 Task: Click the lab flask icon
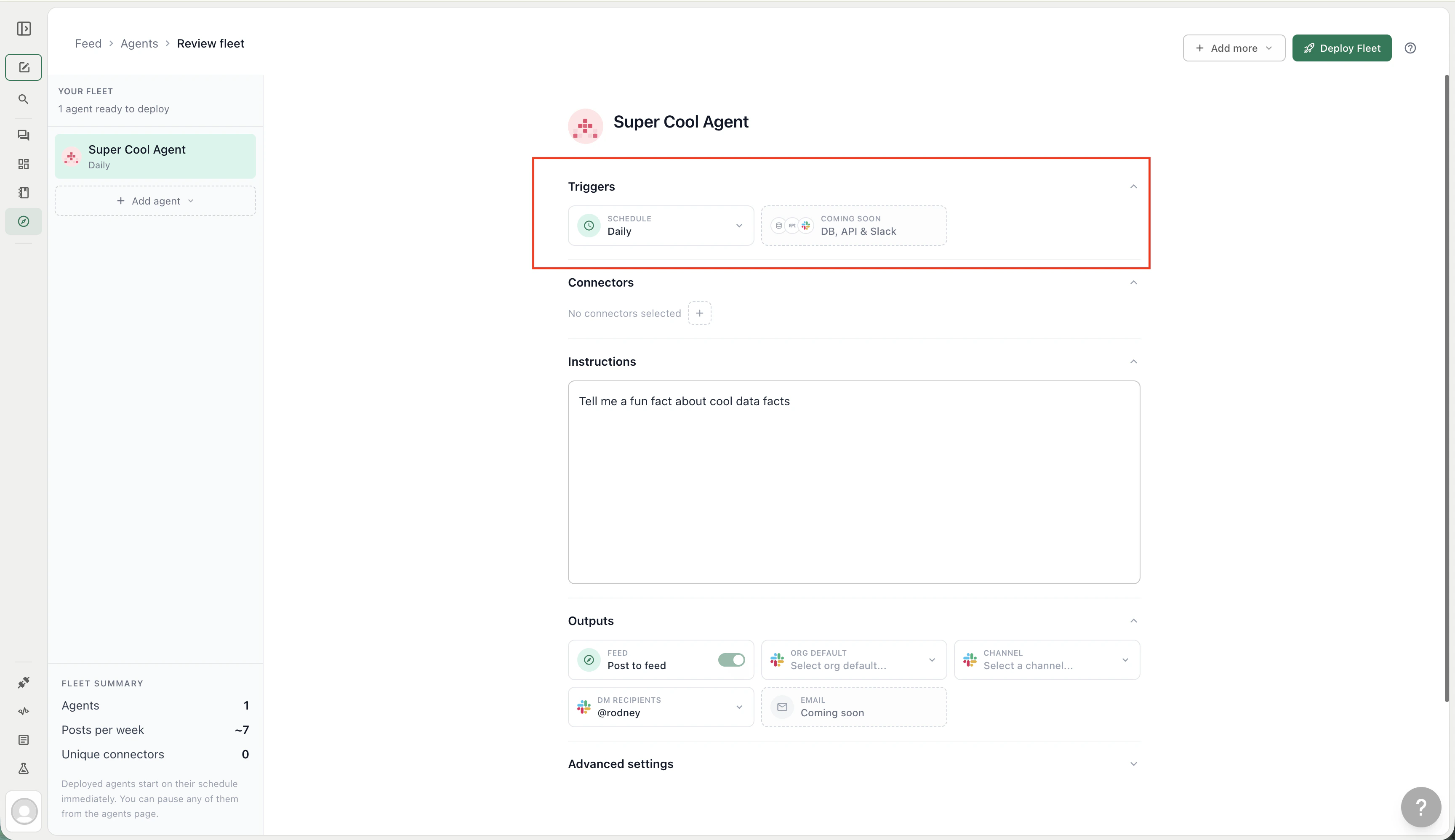24,768
